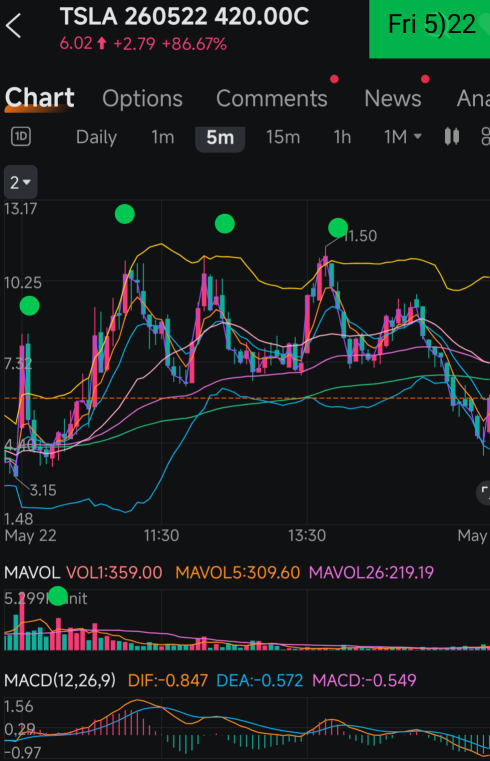Expand chart to fullscreen via corner icon
Screen dimensions: 490x761
[x=484, y=493]
